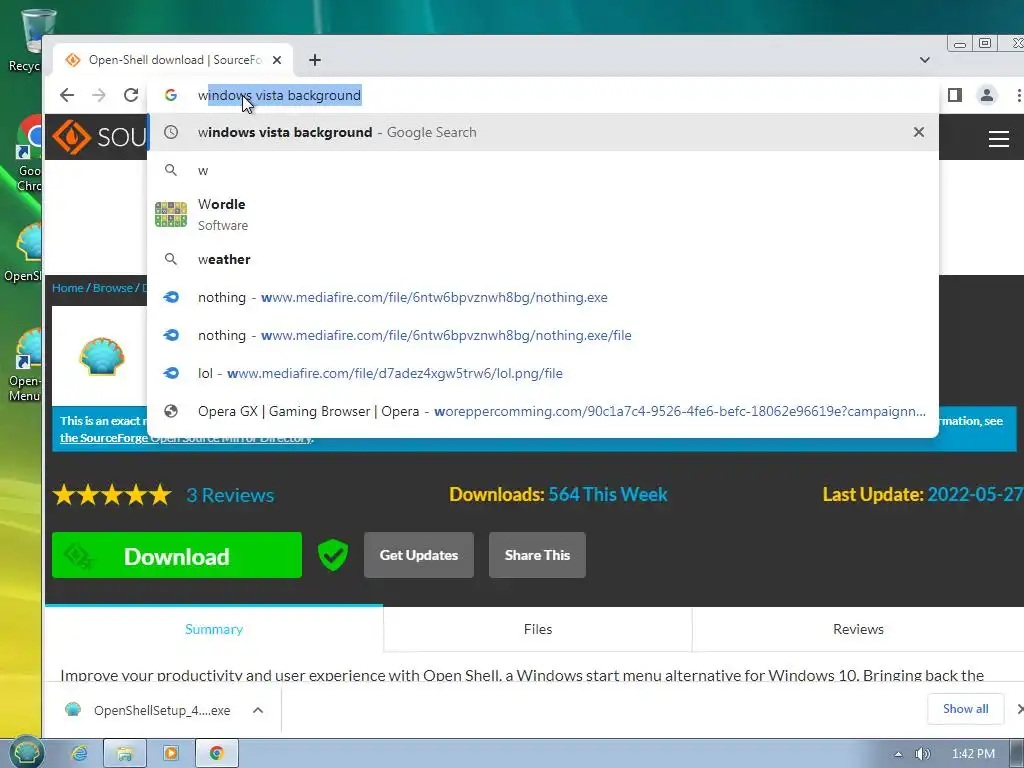Go back with the browser back arrow
The image size is (1024, 768).
click(67, 95)
